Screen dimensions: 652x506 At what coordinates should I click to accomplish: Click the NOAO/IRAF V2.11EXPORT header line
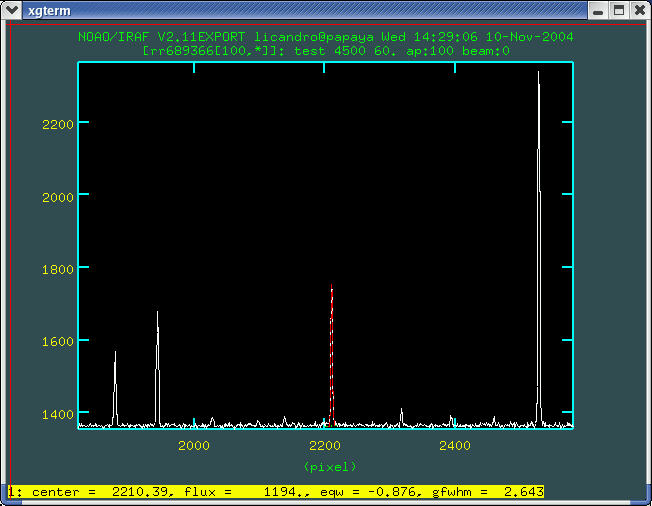click(x=325, y=36)
